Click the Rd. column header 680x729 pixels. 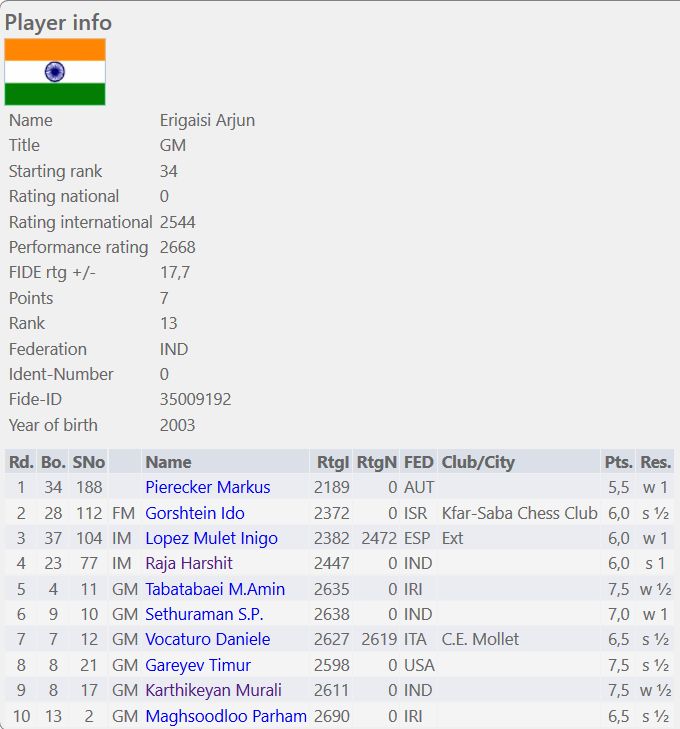coord(21,462)
